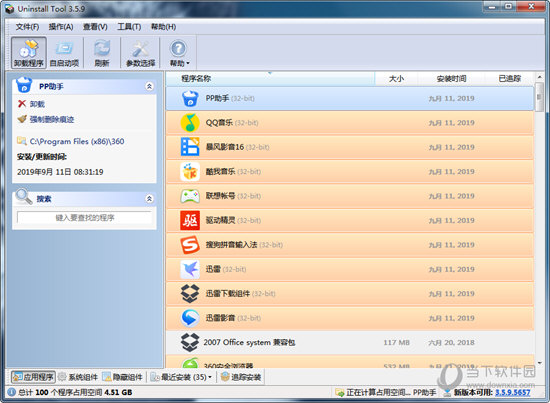Switch to the 系统组件 tab

pos(78,377)
